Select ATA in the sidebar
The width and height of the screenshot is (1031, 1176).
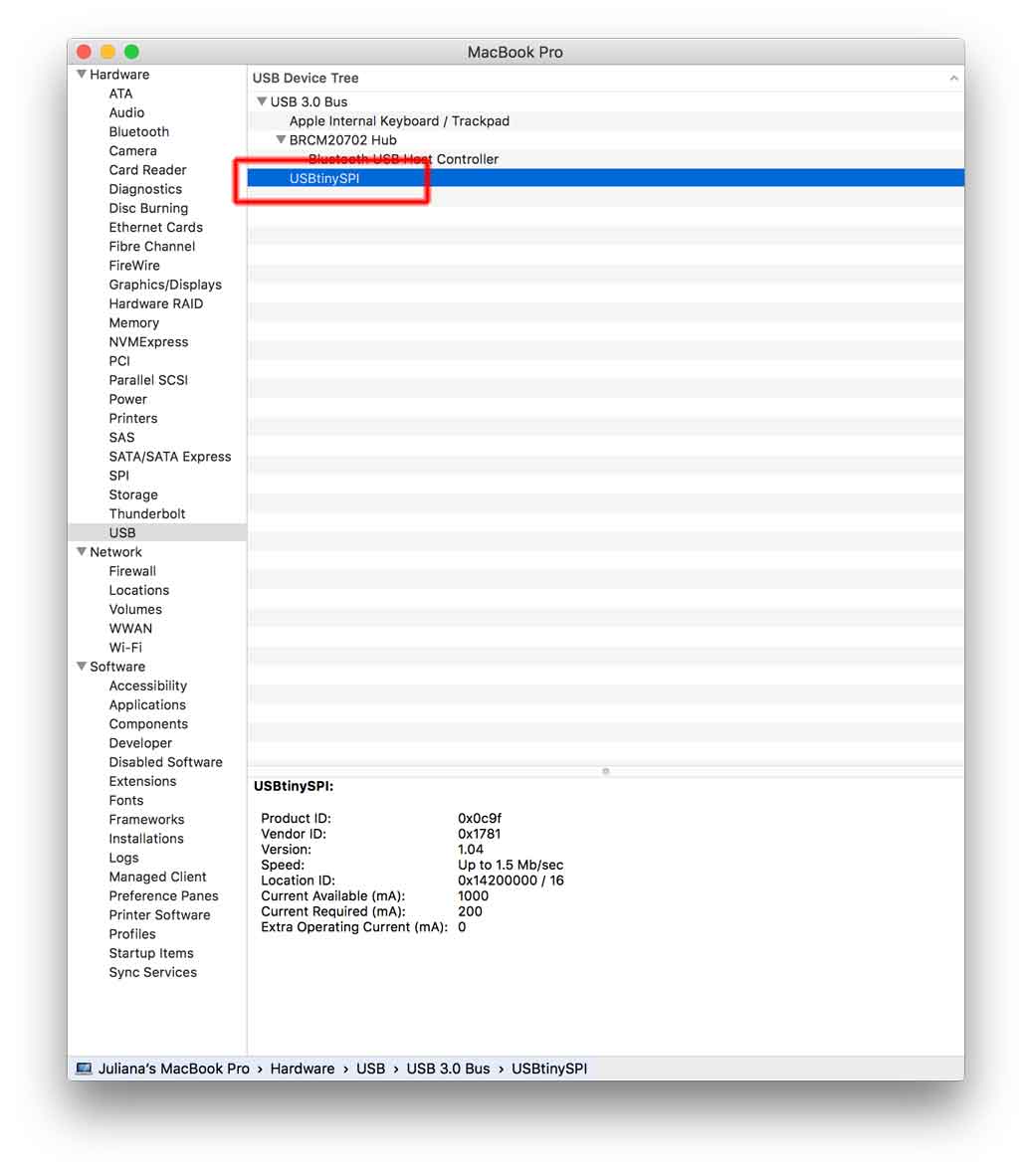click(120, 94)
